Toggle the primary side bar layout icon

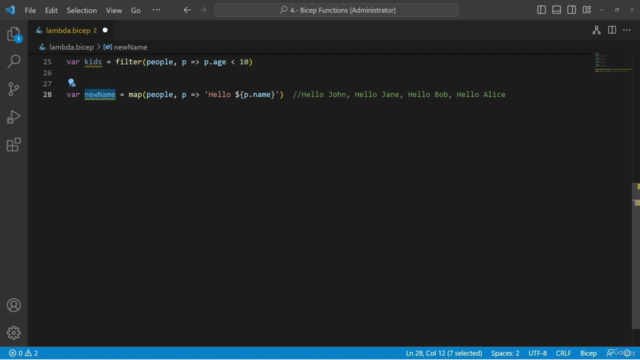(x=541, y=10)
